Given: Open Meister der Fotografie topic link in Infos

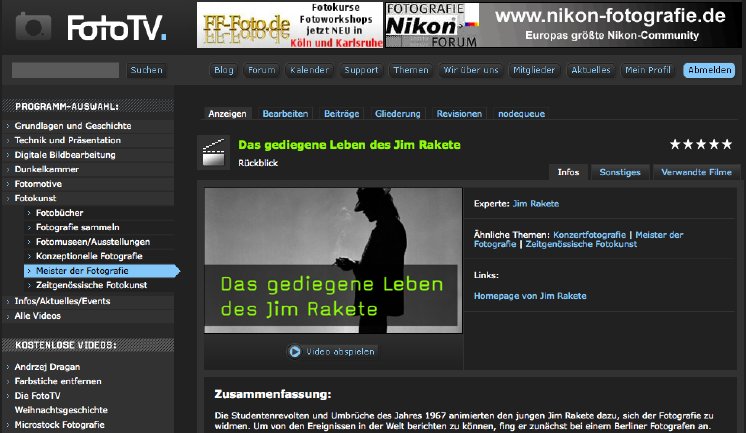Looking at the screenshot, I should (578, 239).
